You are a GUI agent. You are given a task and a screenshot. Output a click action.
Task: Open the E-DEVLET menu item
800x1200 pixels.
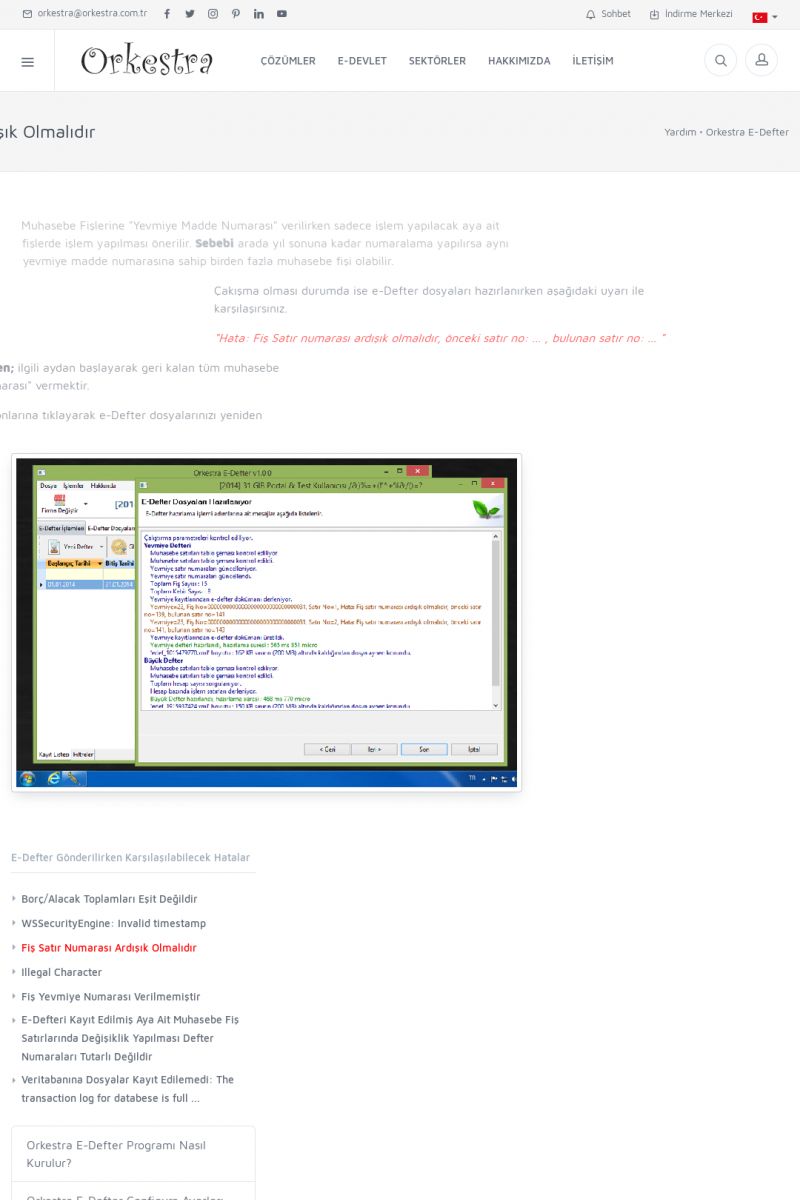point(362,61)
